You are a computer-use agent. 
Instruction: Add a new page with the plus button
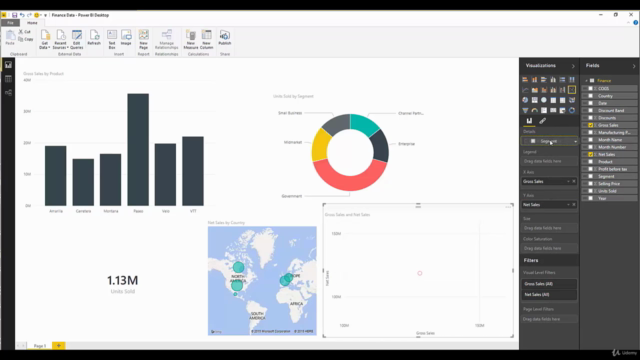point(58,346)
